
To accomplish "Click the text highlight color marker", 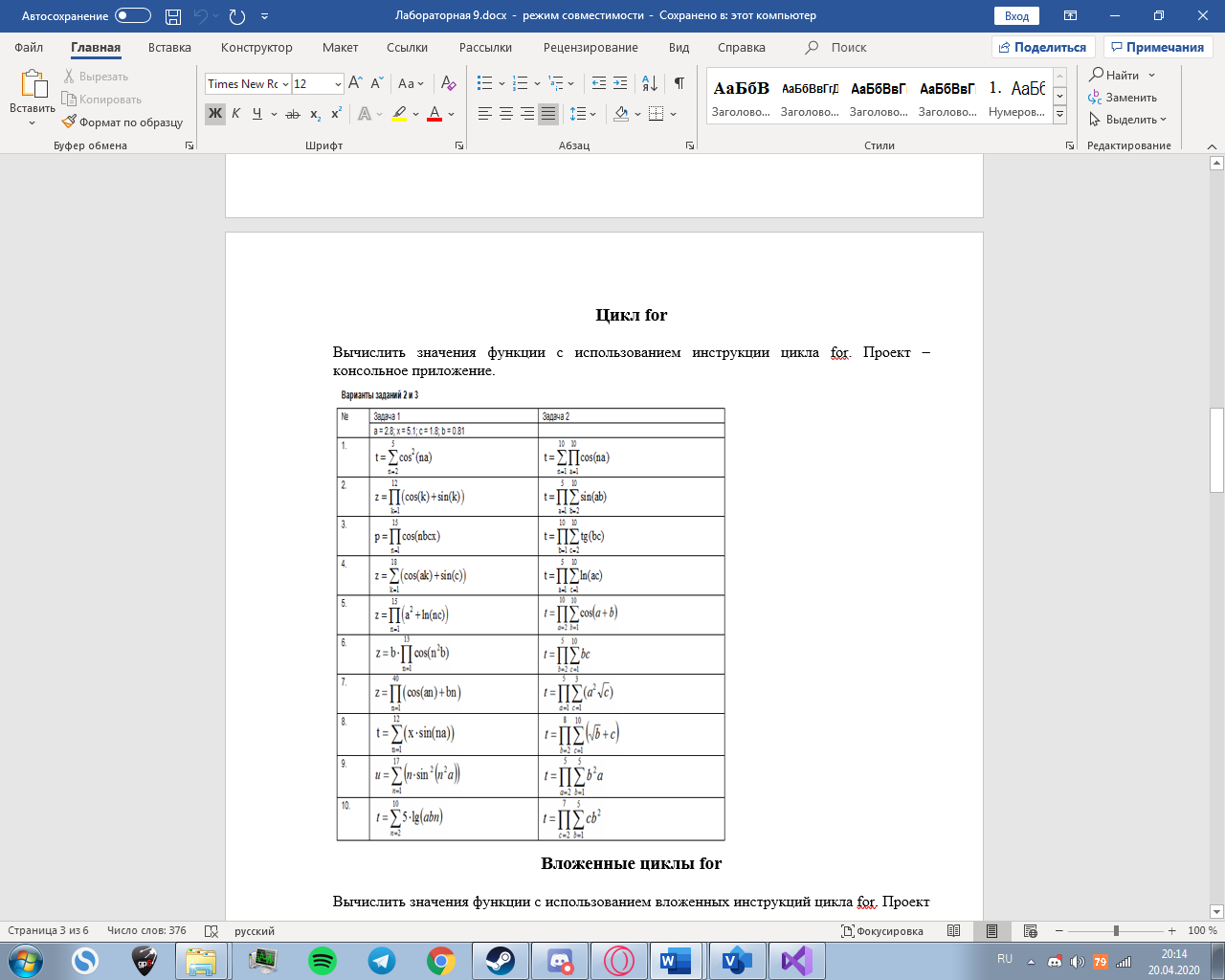I will (x=399, y=114).
